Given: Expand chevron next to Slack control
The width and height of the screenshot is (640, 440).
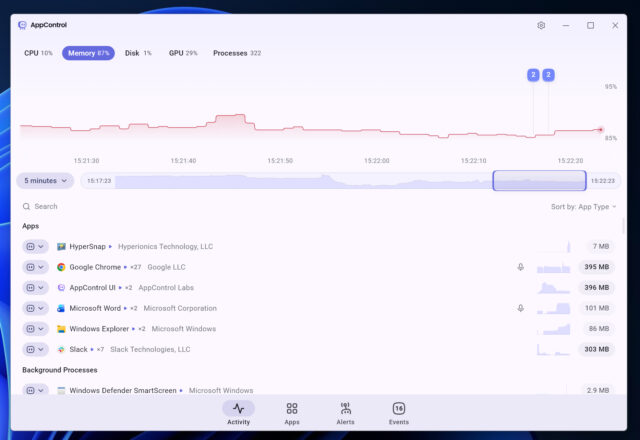Looking at the screenshot, I should pyautogui.click(x=41, y=349).
